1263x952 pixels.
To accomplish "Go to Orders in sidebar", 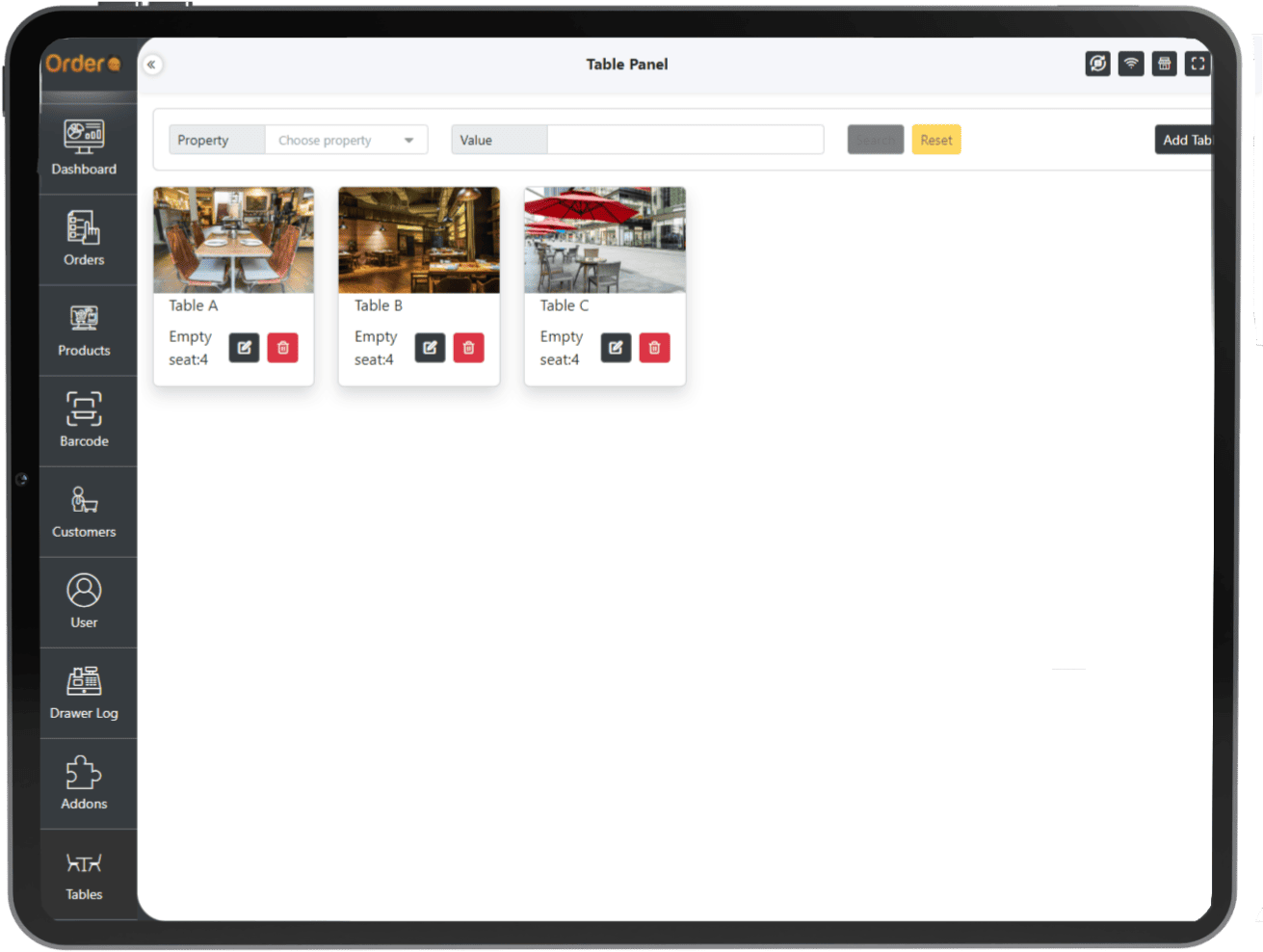I will pos(84,239).
